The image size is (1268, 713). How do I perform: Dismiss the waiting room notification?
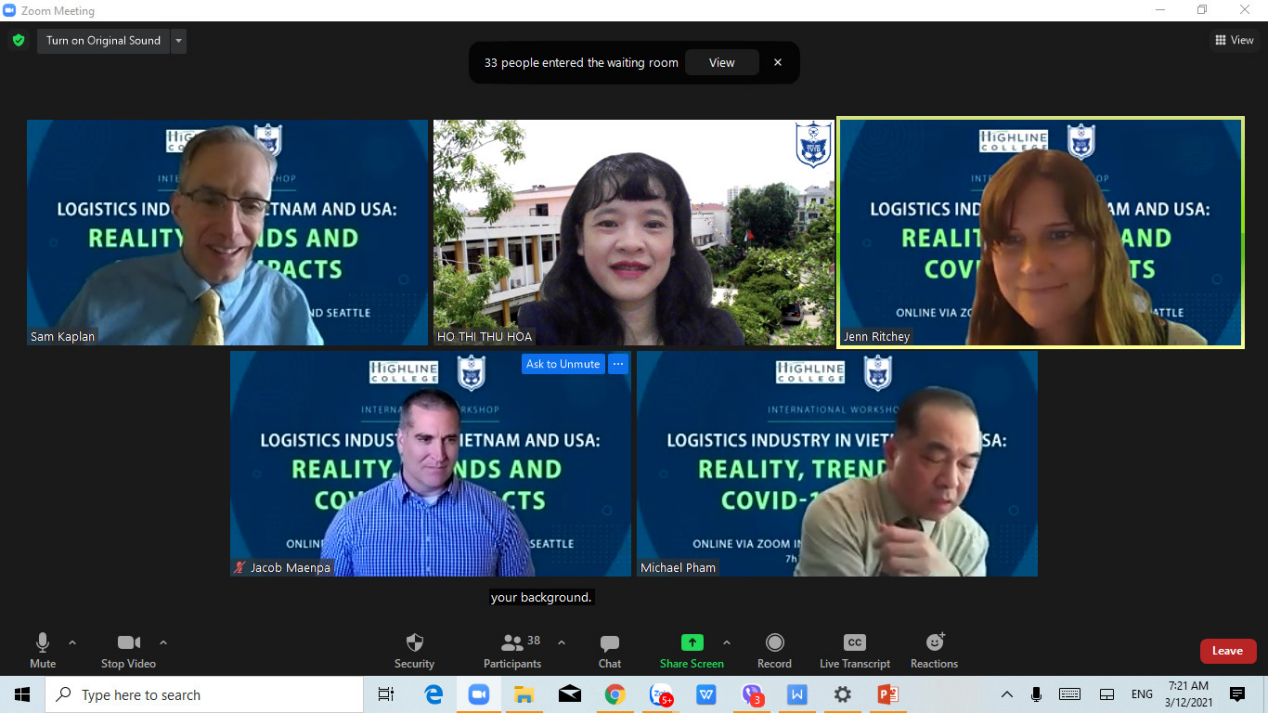click(778, 62)
